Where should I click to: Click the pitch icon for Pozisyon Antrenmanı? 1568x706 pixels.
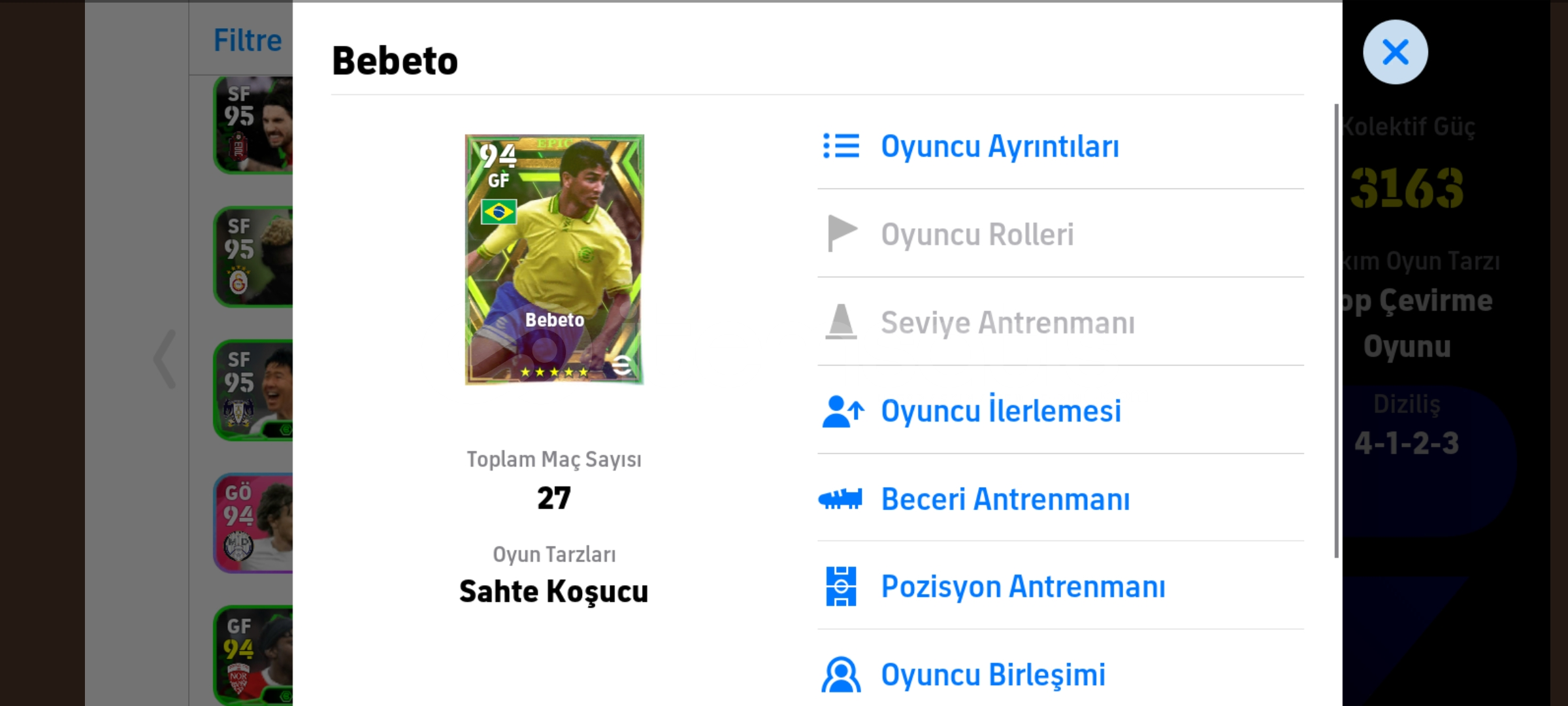point(841,586)
